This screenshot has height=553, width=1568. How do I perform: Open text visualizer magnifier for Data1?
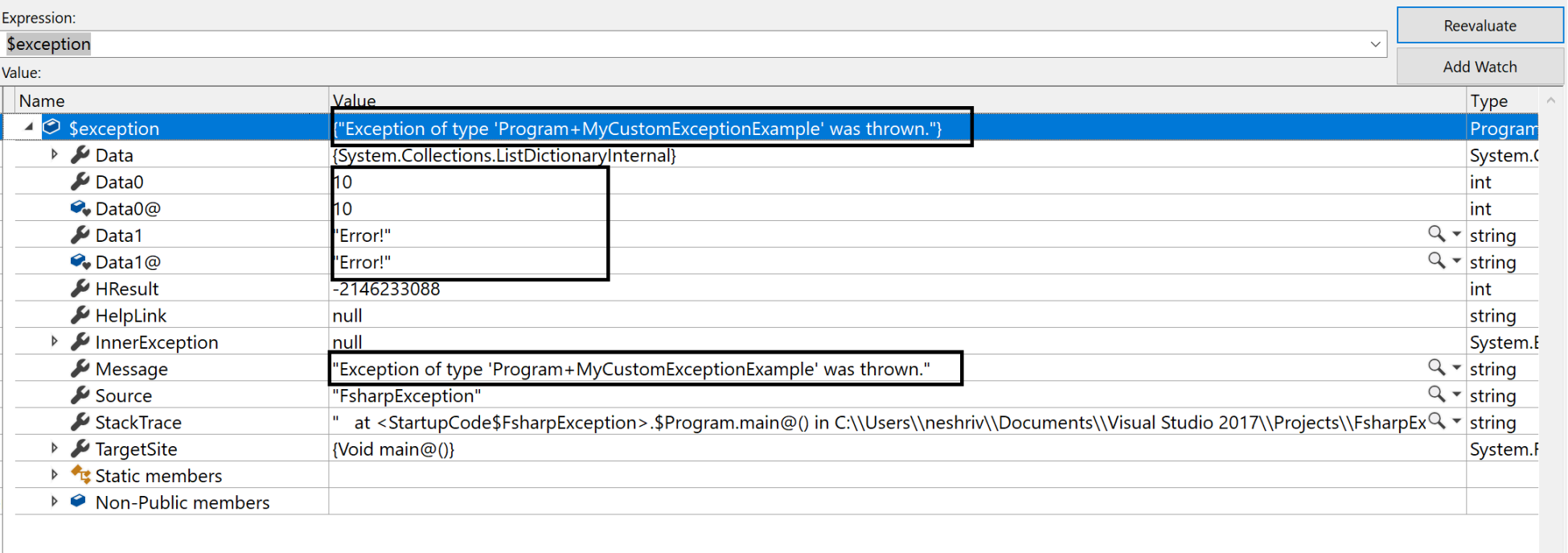click(1436, 234)
